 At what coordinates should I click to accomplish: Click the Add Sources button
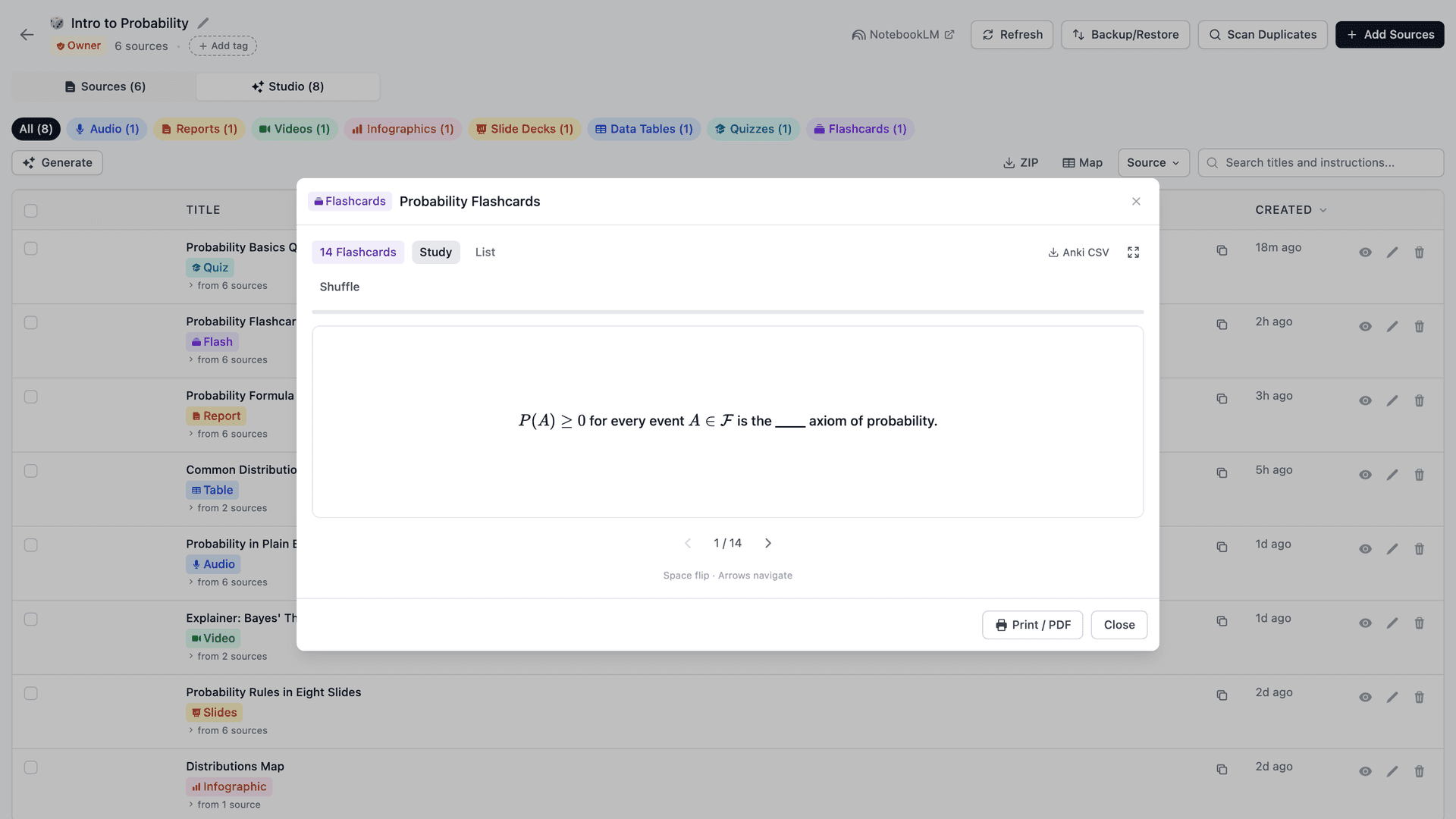[x=1389, y=35]
